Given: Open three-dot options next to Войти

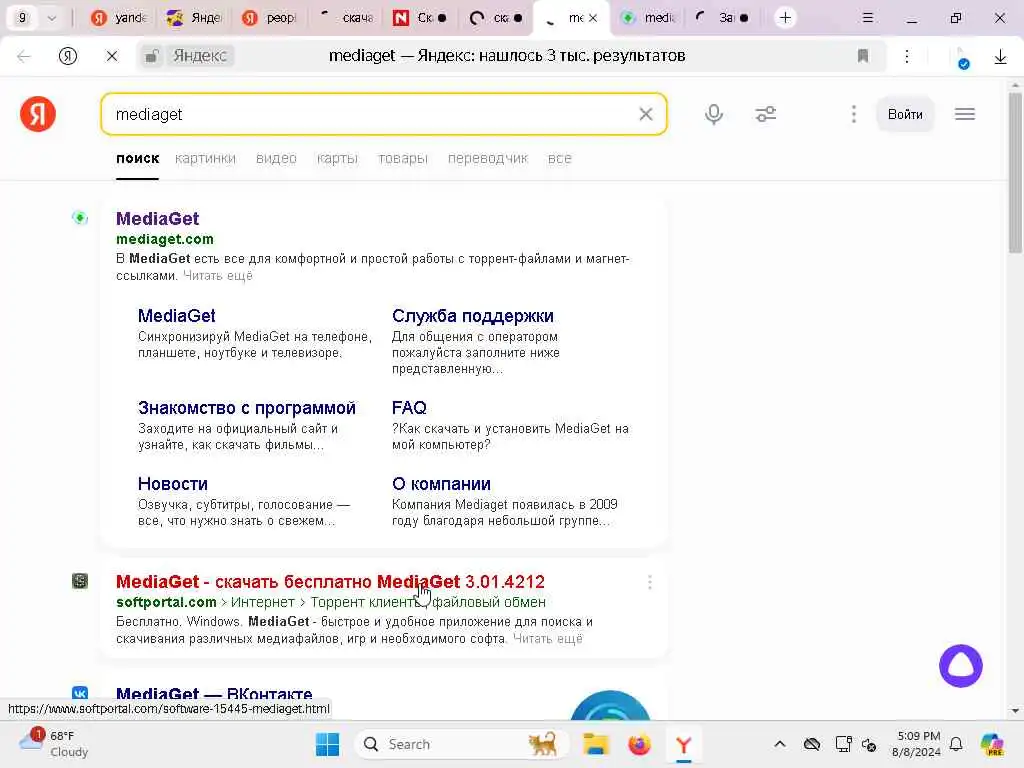Looking at the screenshot, I should click(854, 114).
